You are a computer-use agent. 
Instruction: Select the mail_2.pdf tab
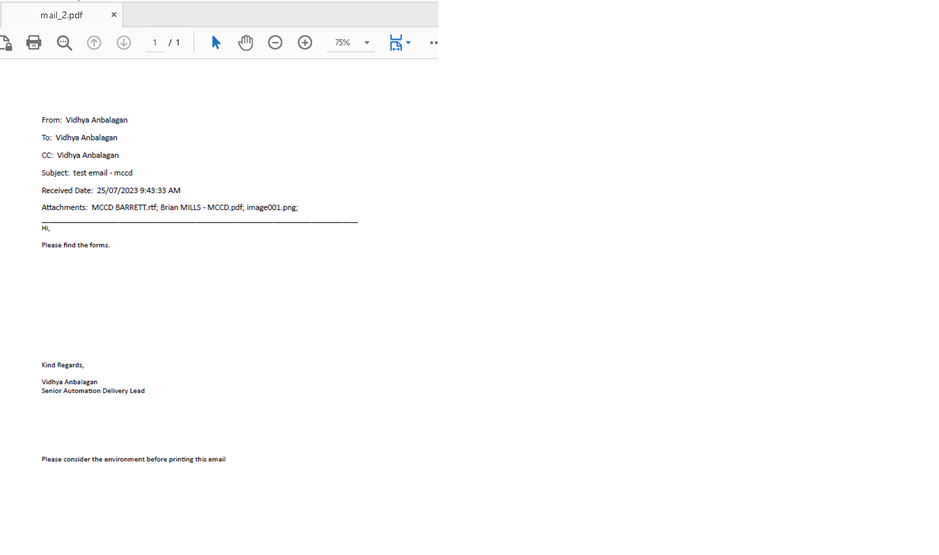click(x=61, y=15)
